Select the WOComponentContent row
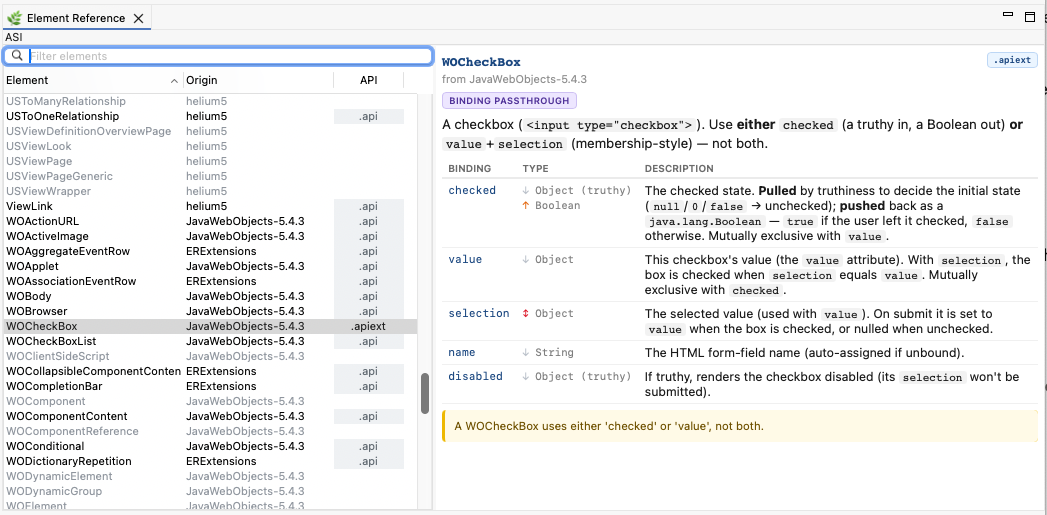1047x515 pixels. (x=210, y=416)
